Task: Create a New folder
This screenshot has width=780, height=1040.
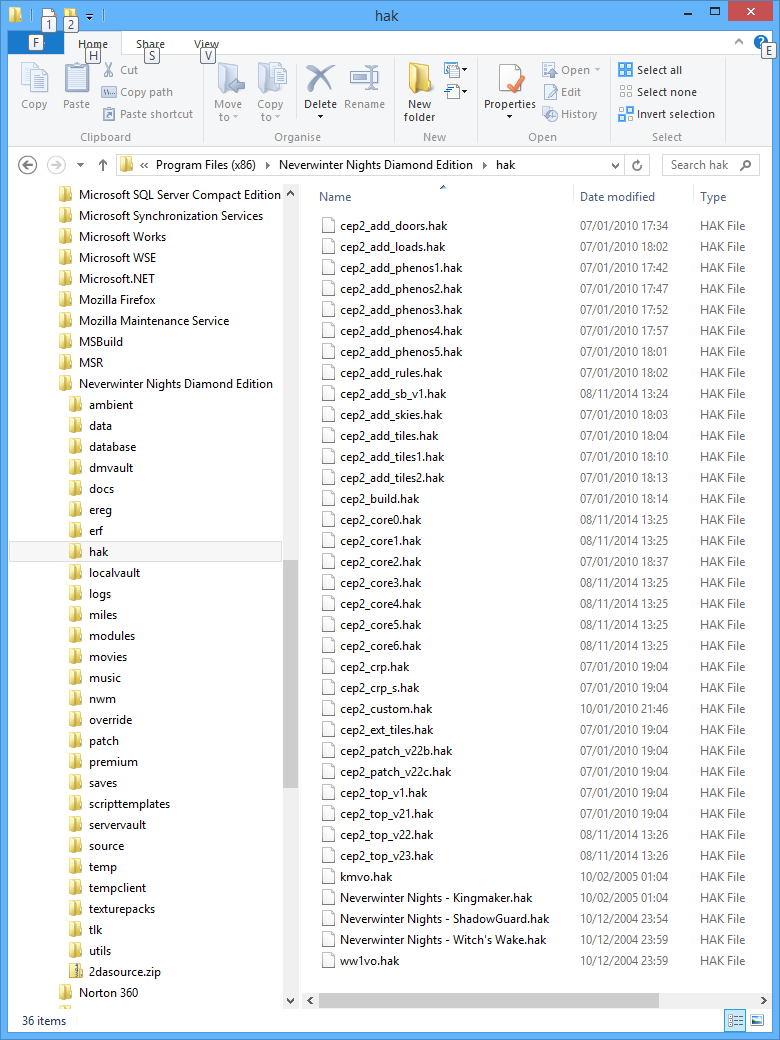Action: click(x=419, y=92)
